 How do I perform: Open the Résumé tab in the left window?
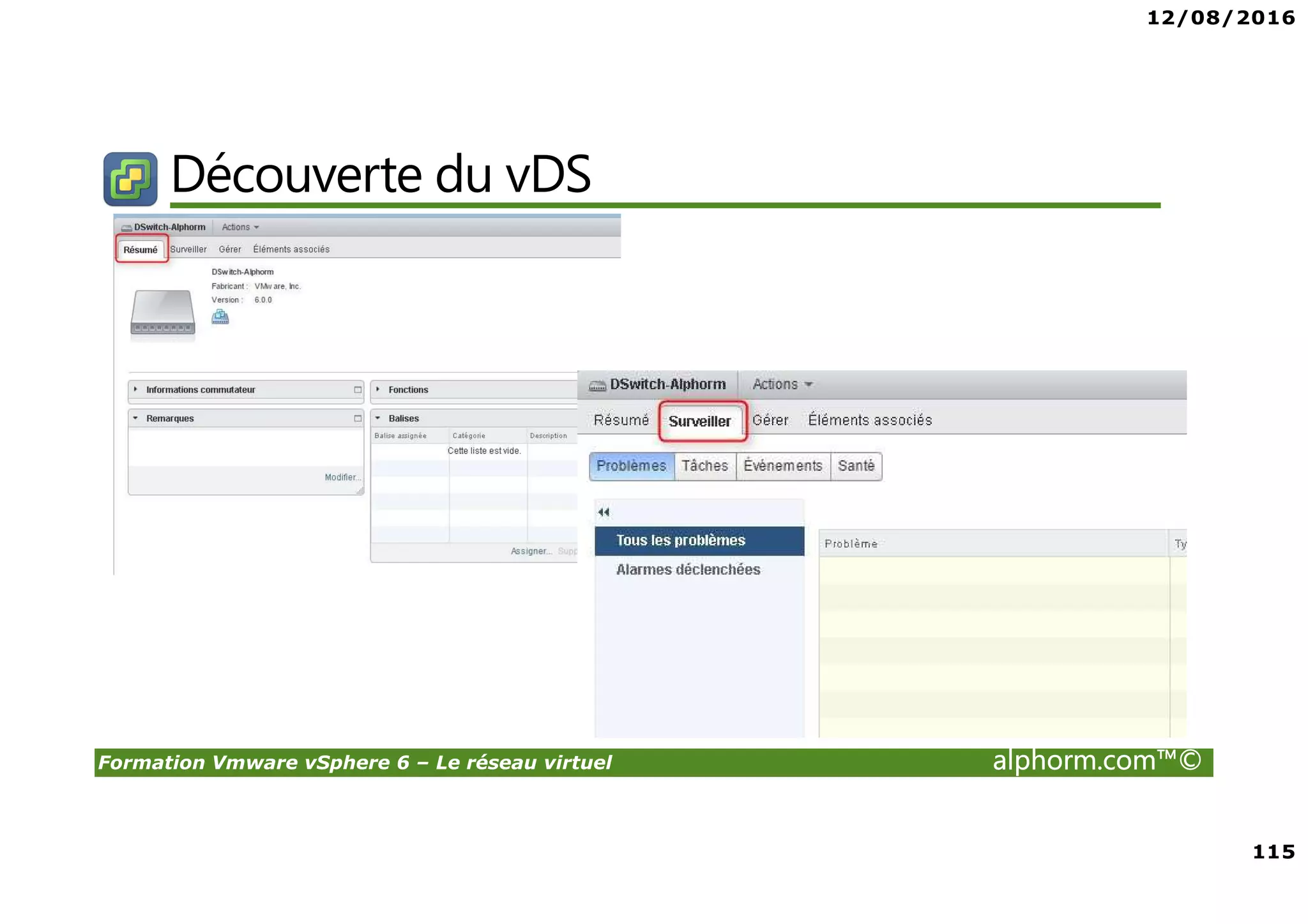tap(141, 250)
